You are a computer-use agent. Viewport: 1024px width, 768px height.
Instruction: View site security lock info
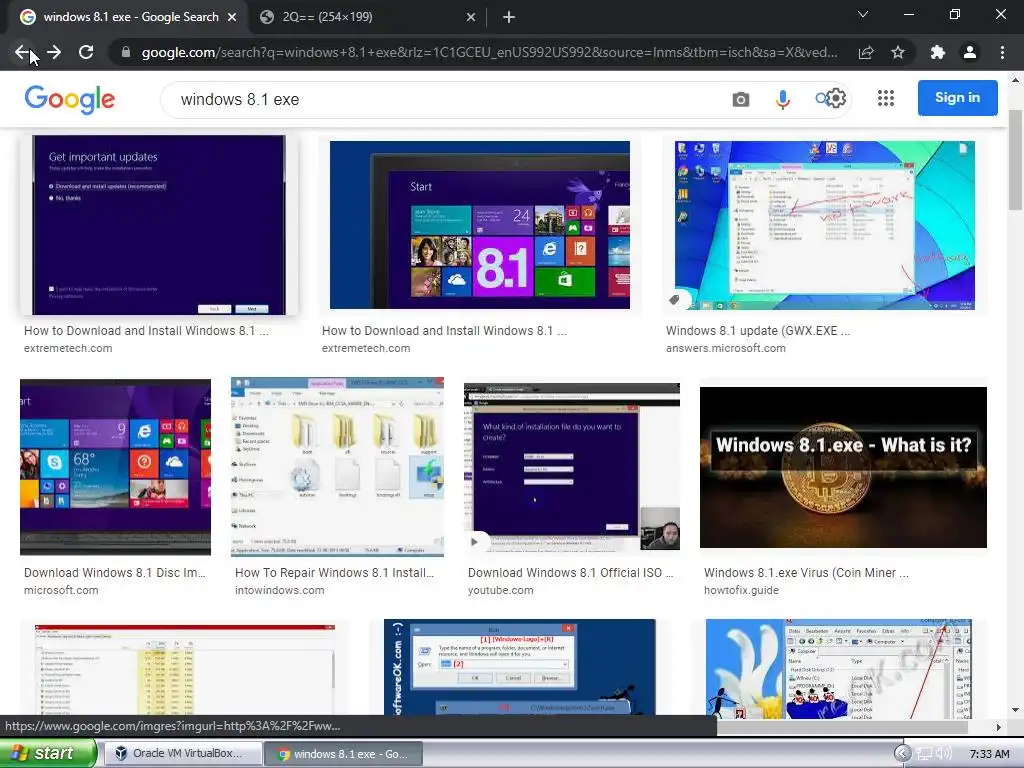(x=126, y=52)
